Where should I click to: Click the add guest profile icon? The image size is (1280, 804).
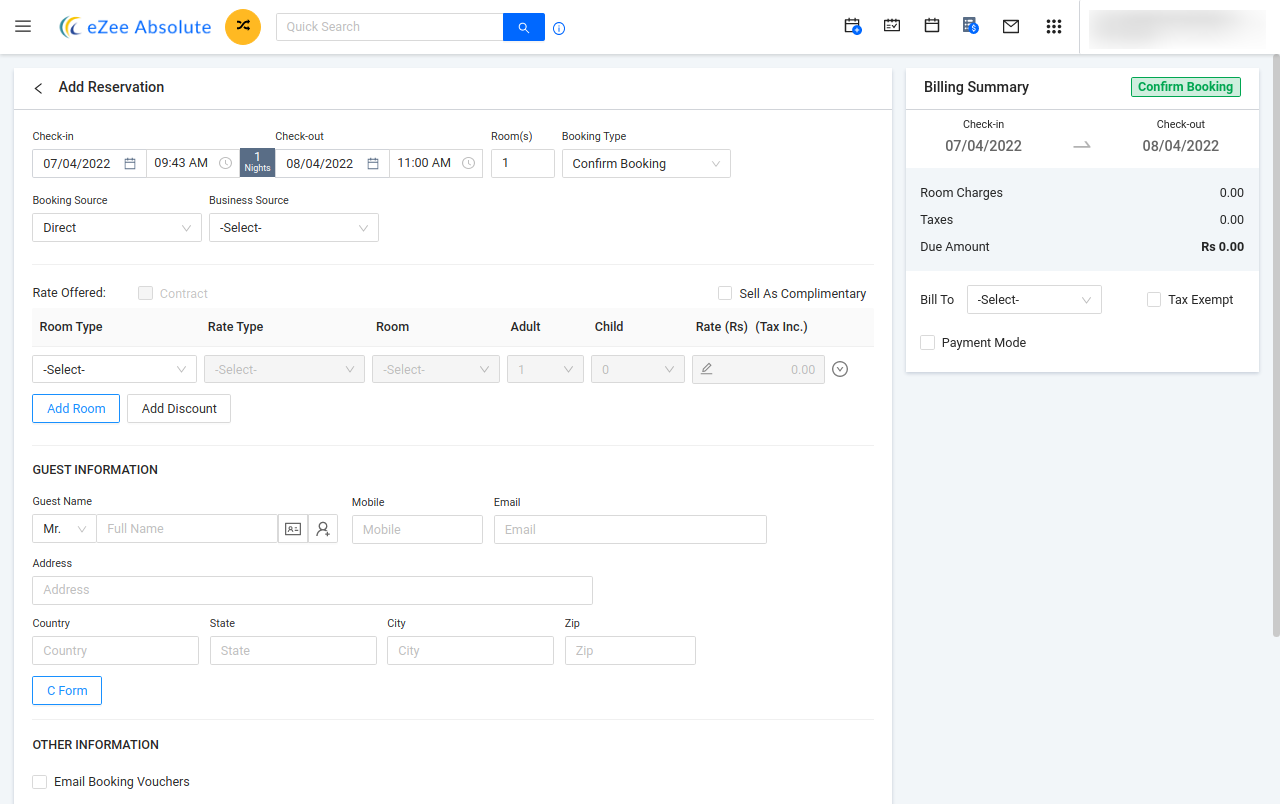(x=322, y=528)
